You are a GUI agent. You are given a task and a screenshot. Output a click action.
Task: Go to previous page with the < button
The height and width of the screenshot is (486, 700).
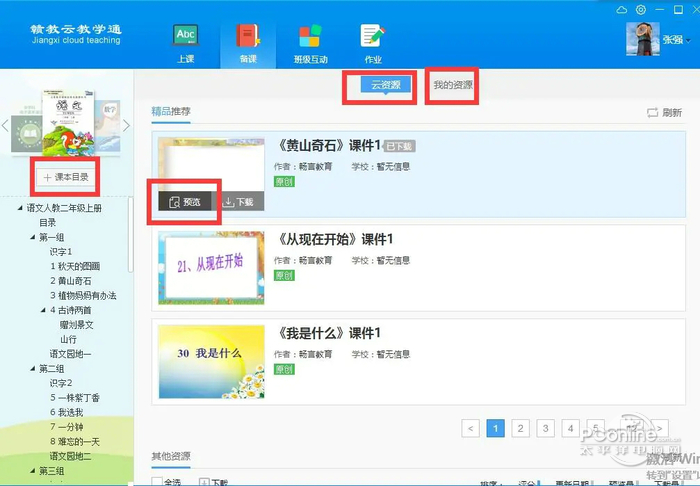pos(471,428)
